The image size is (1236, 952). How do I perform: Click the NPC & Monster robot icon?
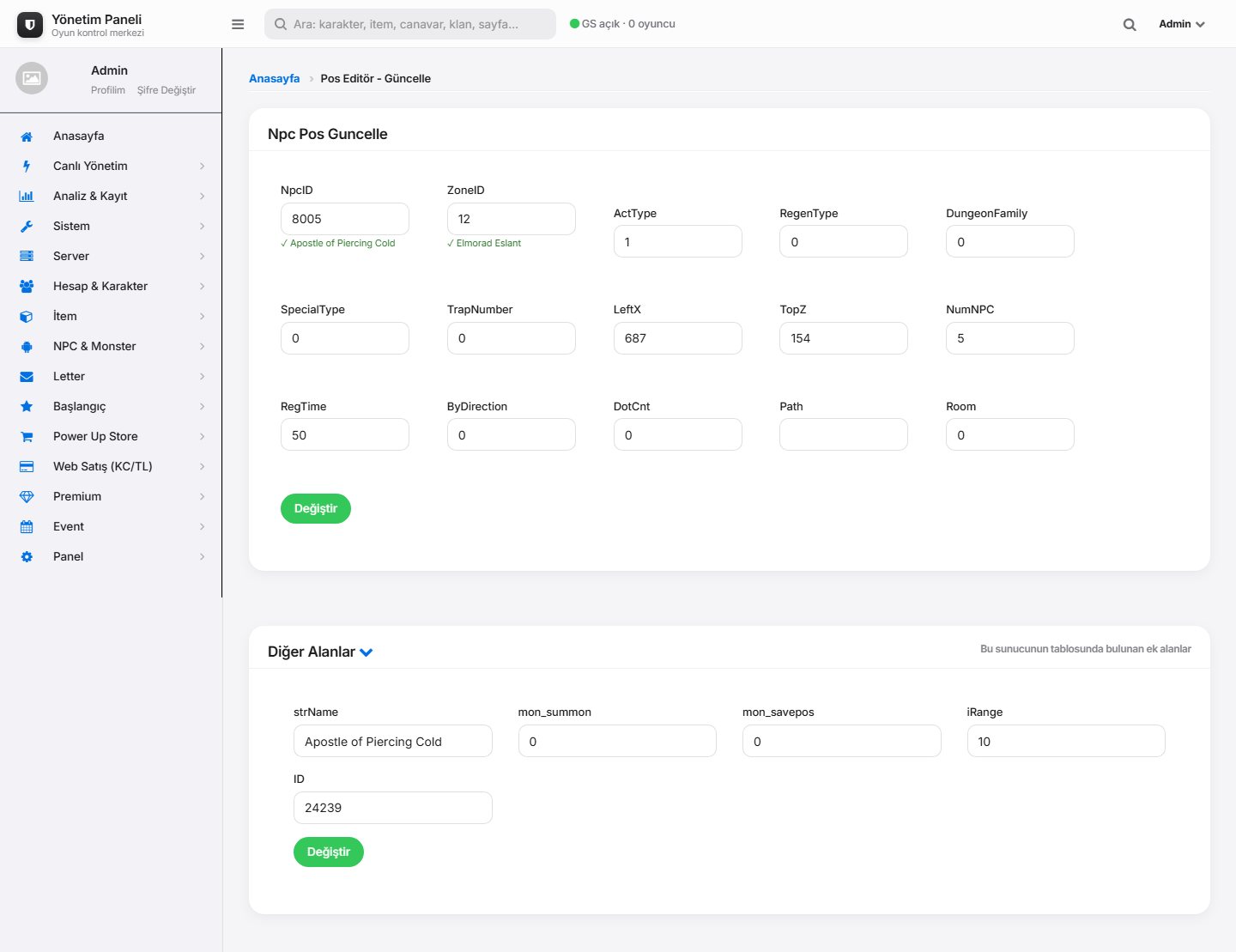(x=27, y=347)
